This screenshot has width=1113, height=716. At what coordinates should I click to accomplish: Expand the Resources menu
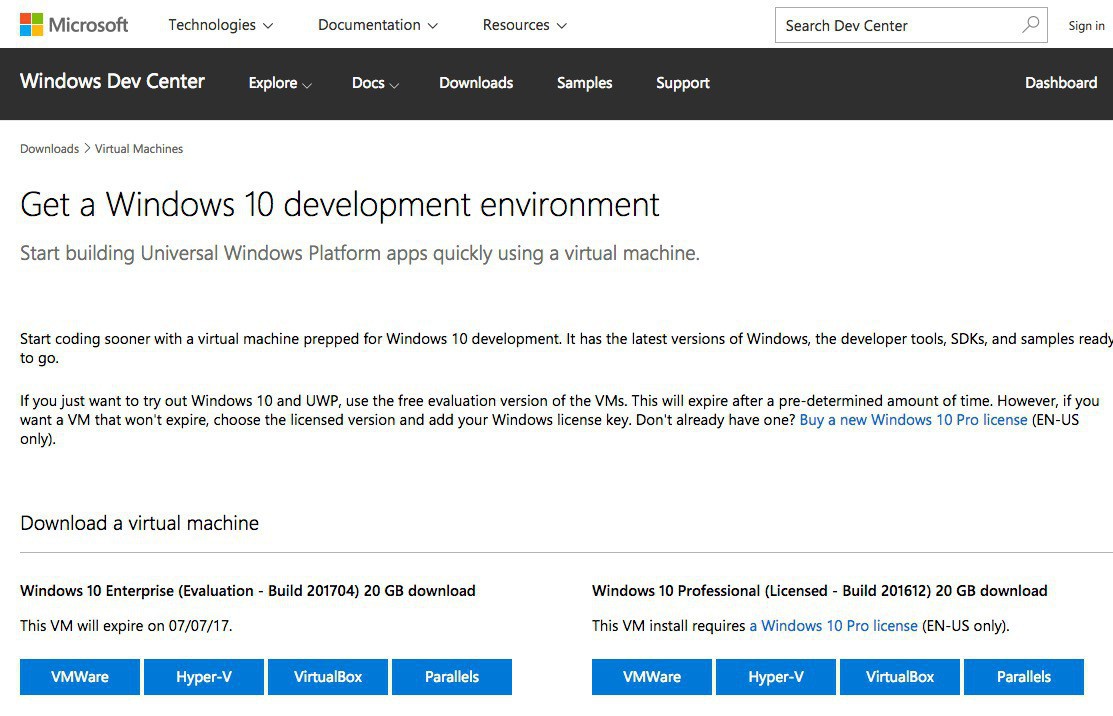pos(524,25)
